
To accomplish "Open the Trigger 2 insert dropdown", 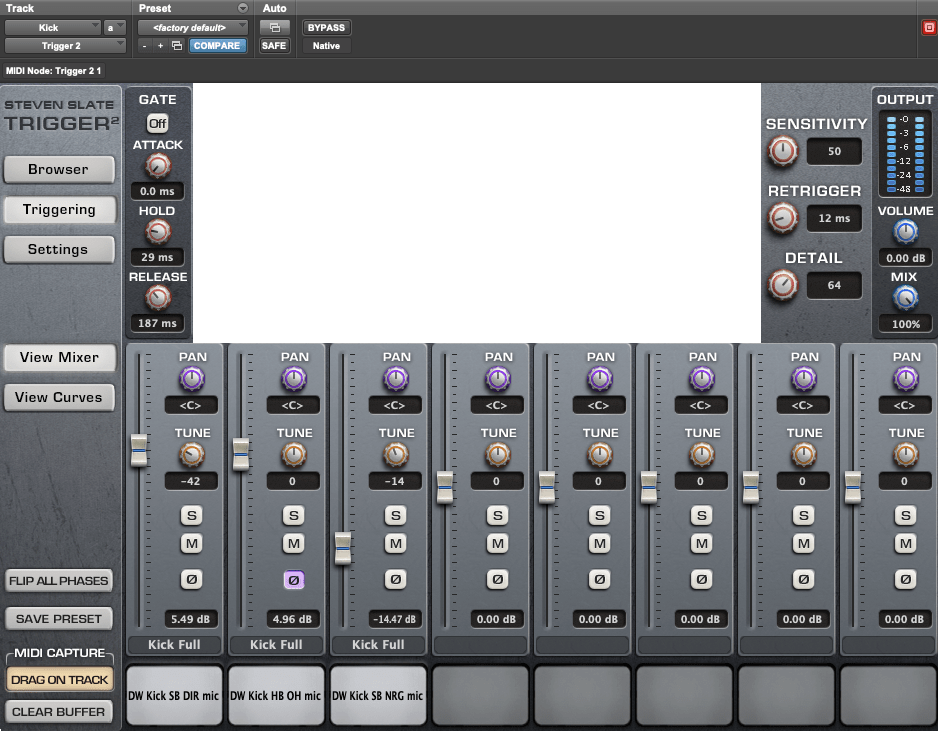I will point(66,46).
